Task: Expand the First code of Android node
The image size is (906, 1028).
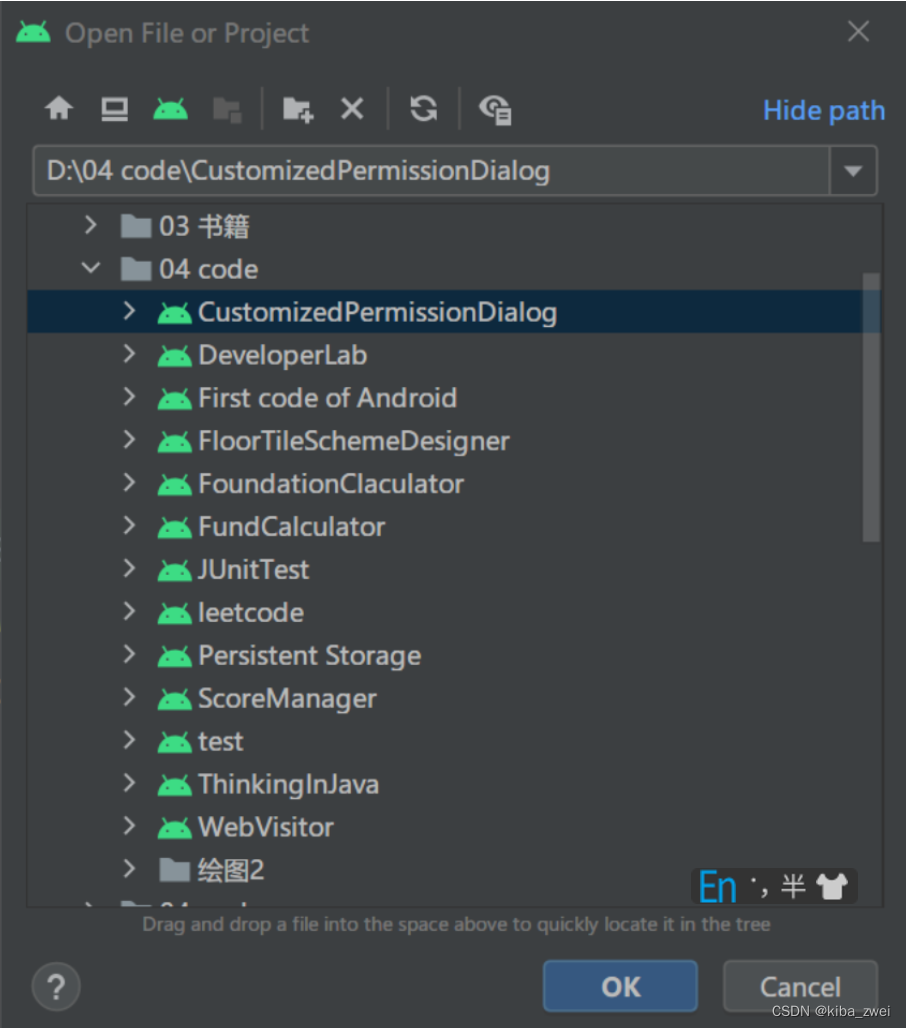Action: pyautogui.click(x=129, y=397)
